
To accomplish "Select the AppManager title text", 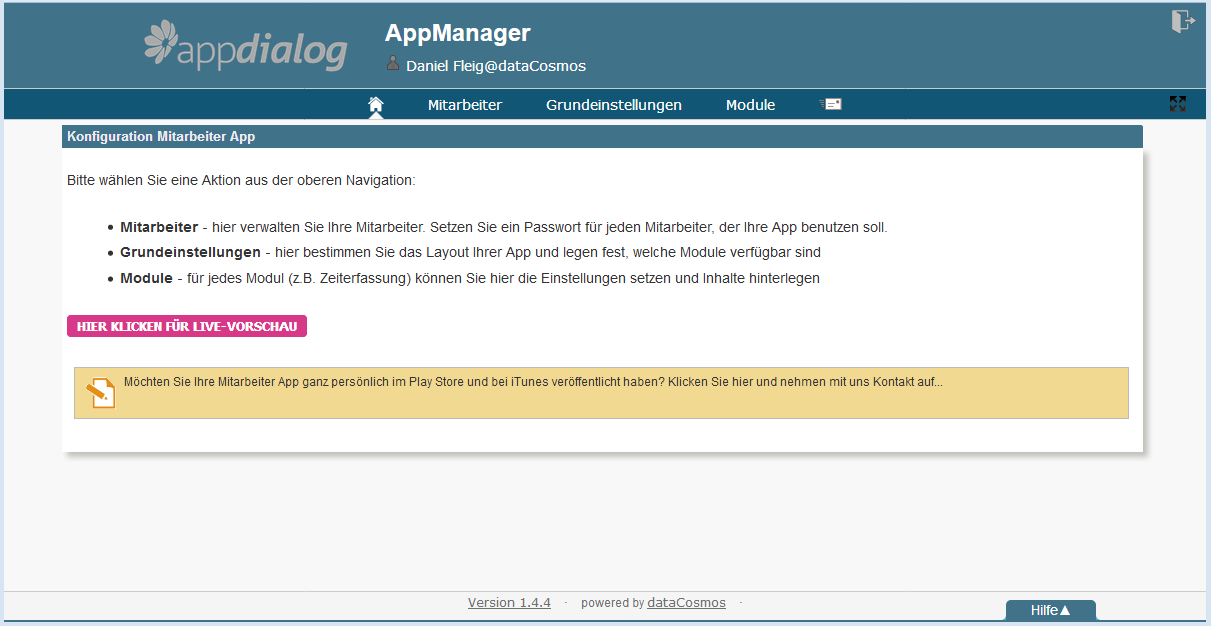I will click(x=457, y=32).
